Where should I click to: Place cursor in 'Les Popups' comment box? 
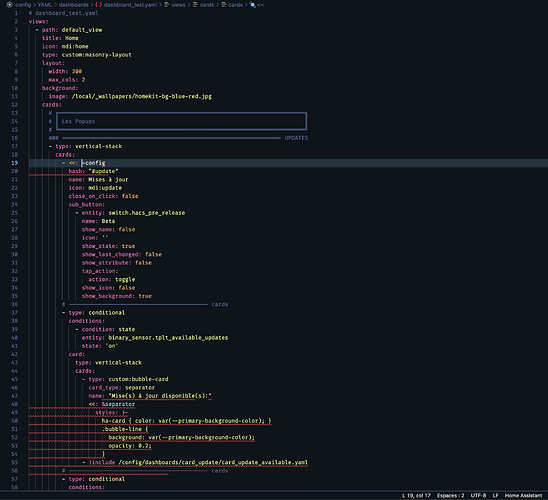(x=181, y=121)
